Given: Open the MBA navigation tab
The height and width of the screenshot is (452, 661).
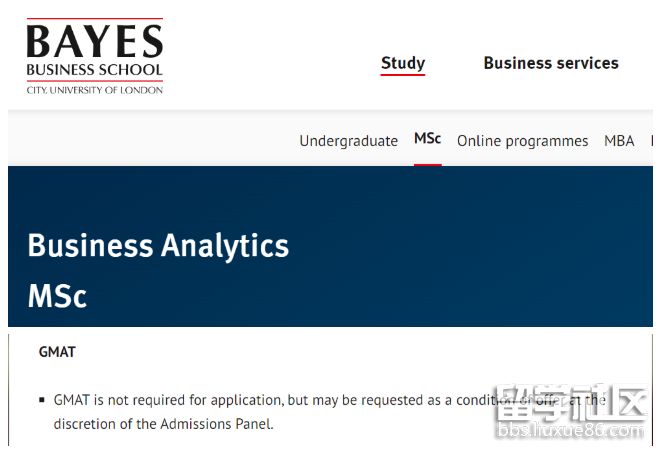Looking at the screenshot, I should 619,141.
